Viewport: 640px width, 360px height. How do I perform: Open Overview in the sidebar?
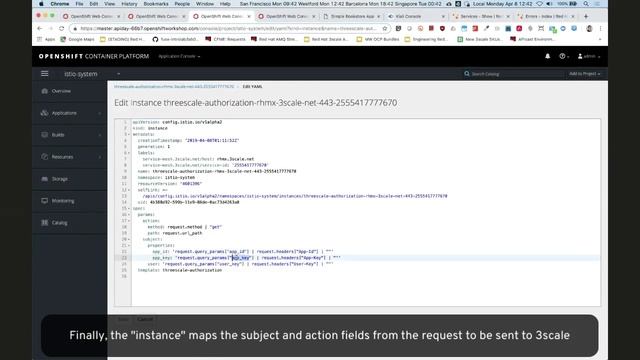pyautogui.click(x=69, y=91)
